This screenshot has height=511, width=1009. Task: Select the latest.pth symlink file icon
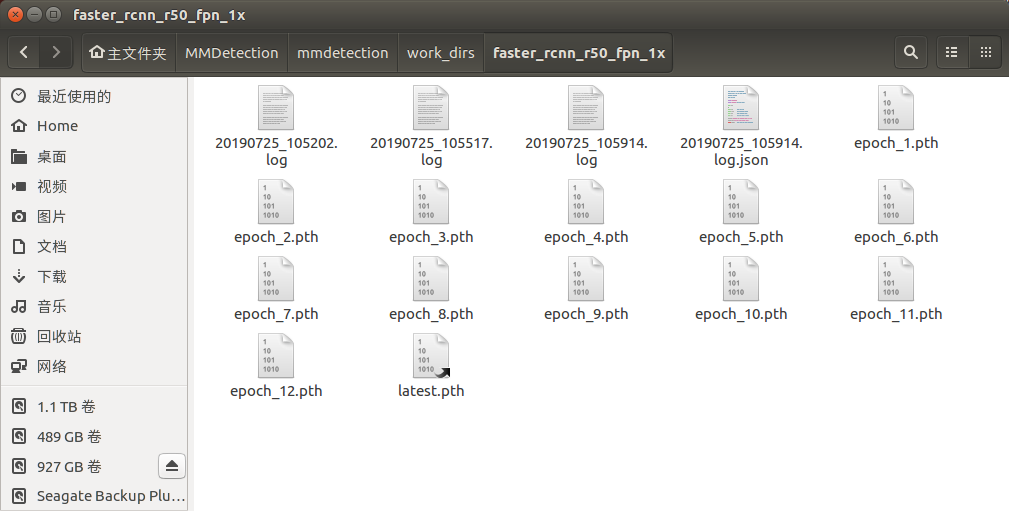431,356
